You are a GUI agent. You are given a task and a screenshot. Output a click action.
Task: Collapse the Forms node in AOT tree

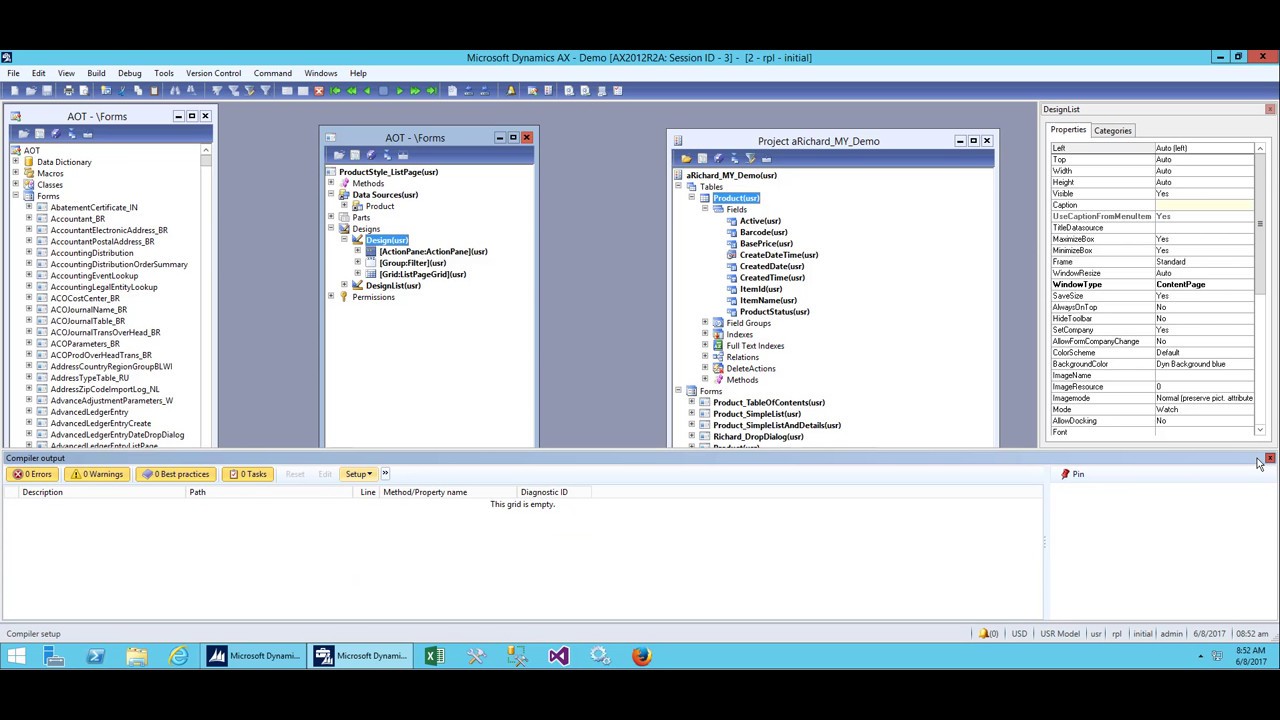click(15, 196)
